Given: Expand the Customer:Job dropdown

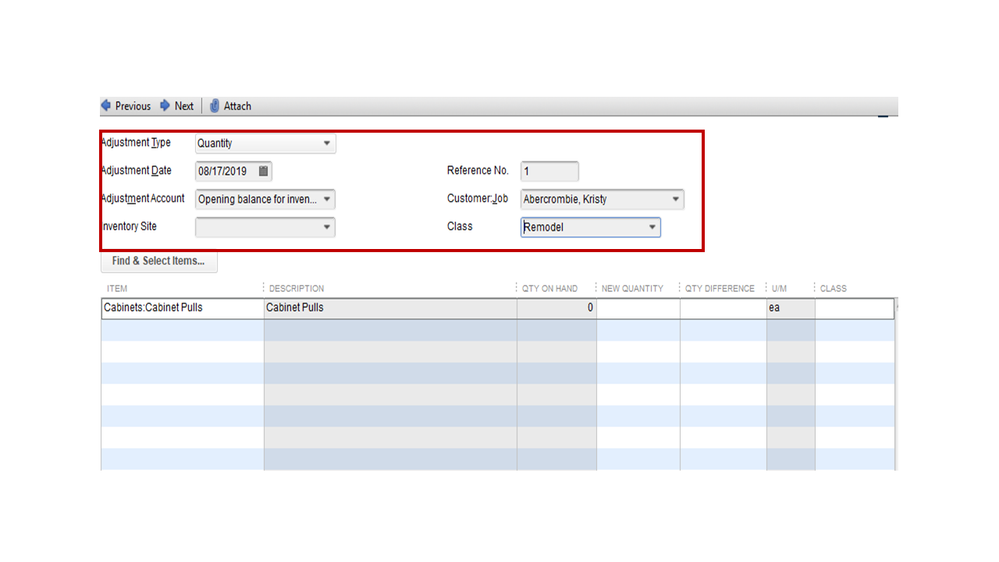Looking at the screenshot, I should 675,199.
